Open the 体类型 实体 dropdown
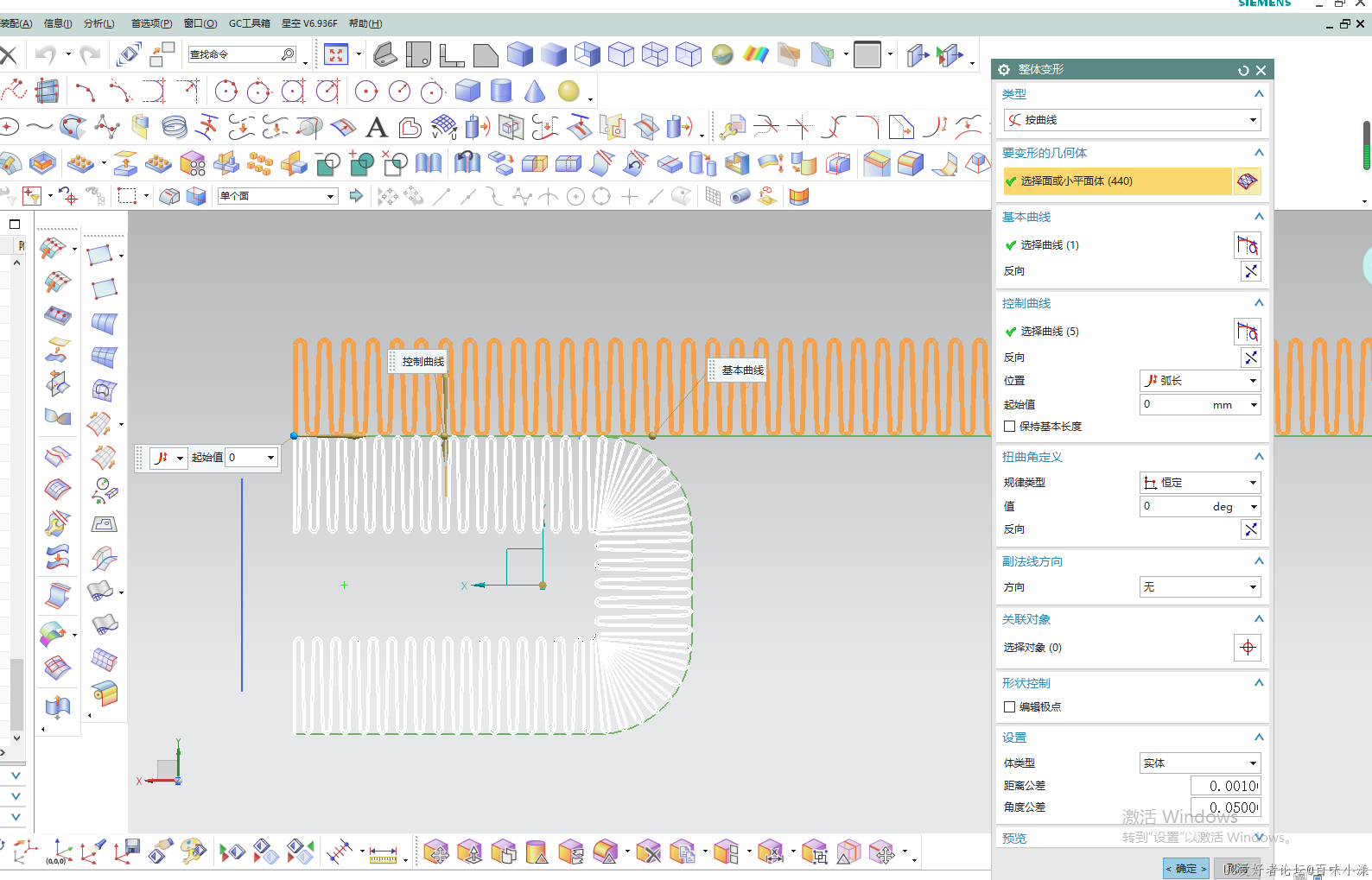Image resolution: width=1372 pixels, height=880 pixels. point(1200,763)
